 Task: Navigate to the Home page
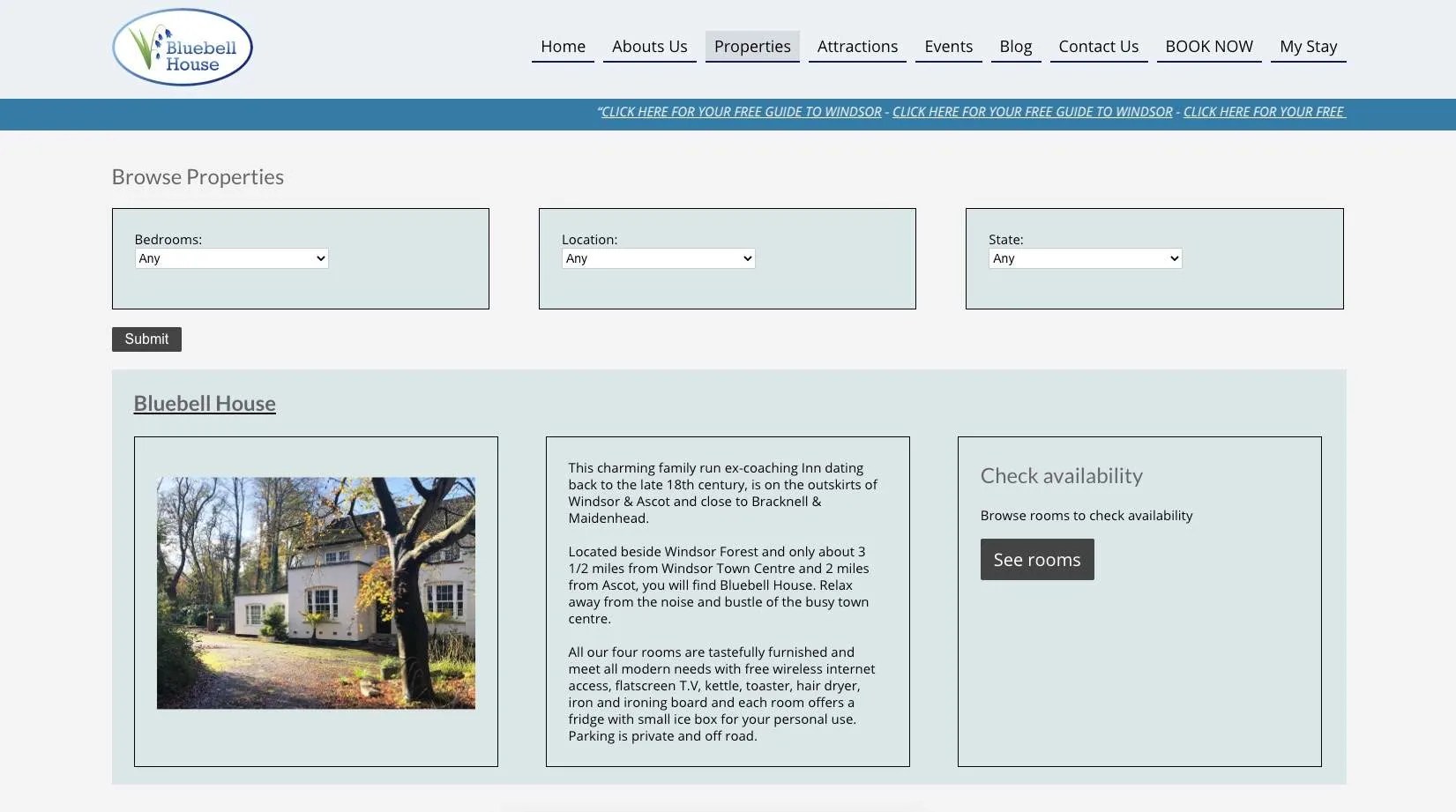(x=563, y=46)
